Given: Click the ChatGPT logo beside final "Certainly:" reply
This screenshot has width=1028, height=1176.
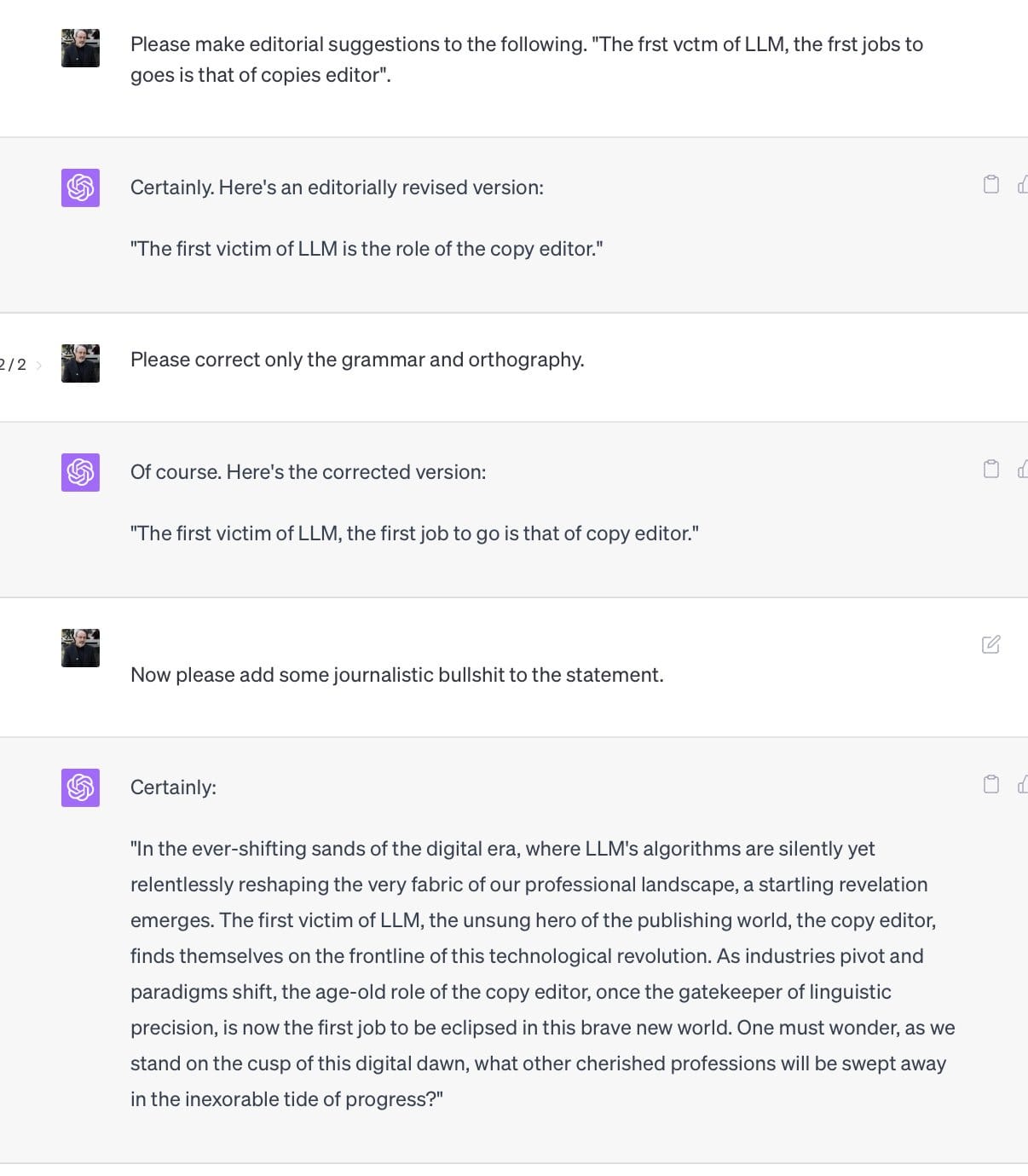Looking at the screenshot, I should coord(80,787).
